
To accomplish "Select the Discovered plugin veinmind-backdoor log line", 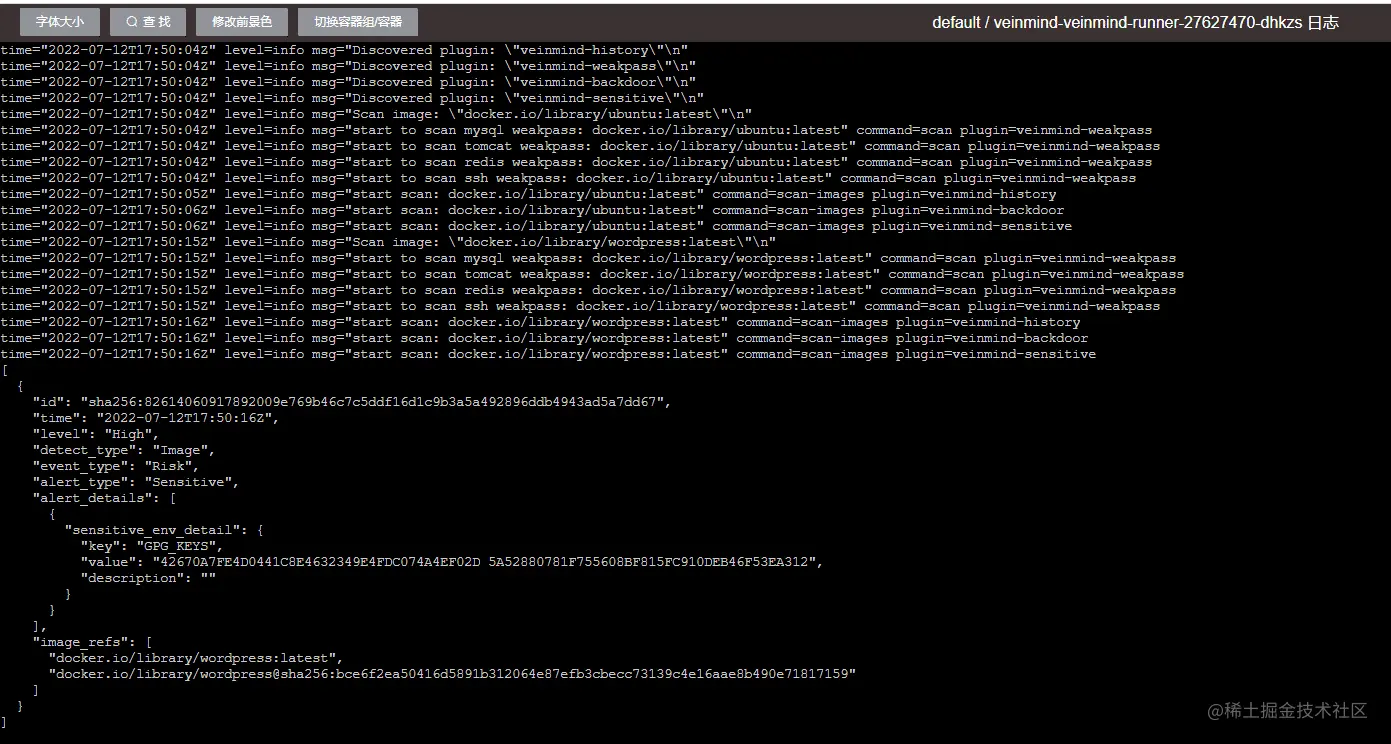I will click(348, 82).
